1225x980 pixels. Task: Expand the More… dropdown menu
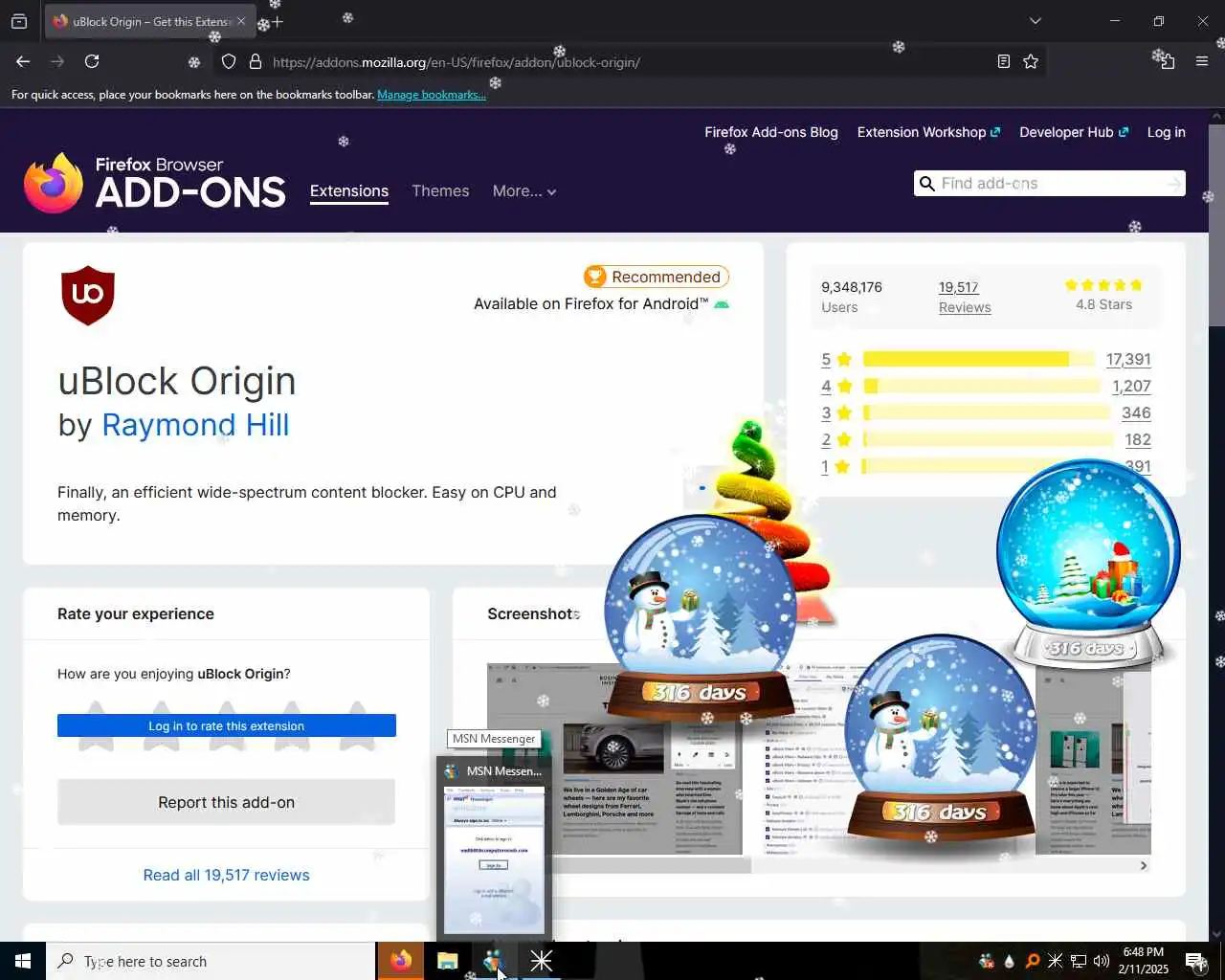tap(524, 191)
